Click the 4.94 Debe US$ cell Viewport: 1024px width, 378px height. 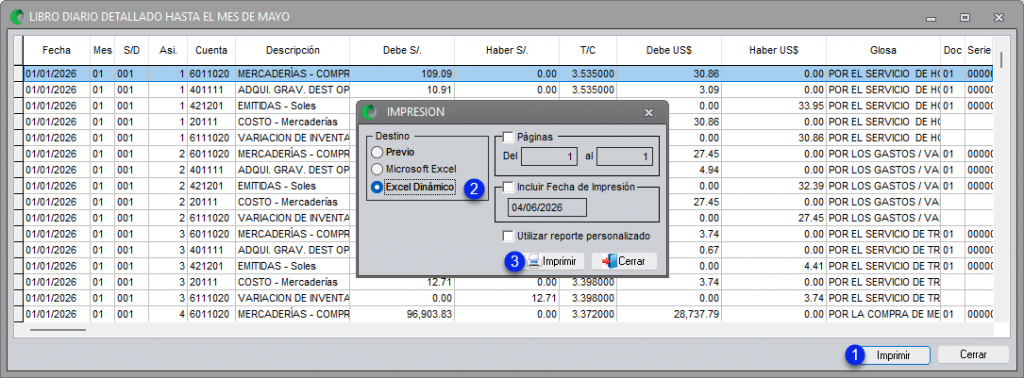695,170
